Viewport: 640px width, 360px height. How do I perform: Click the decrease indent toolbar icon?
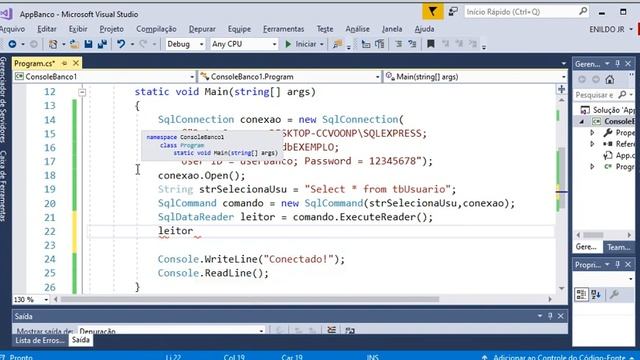coord(366,44)
